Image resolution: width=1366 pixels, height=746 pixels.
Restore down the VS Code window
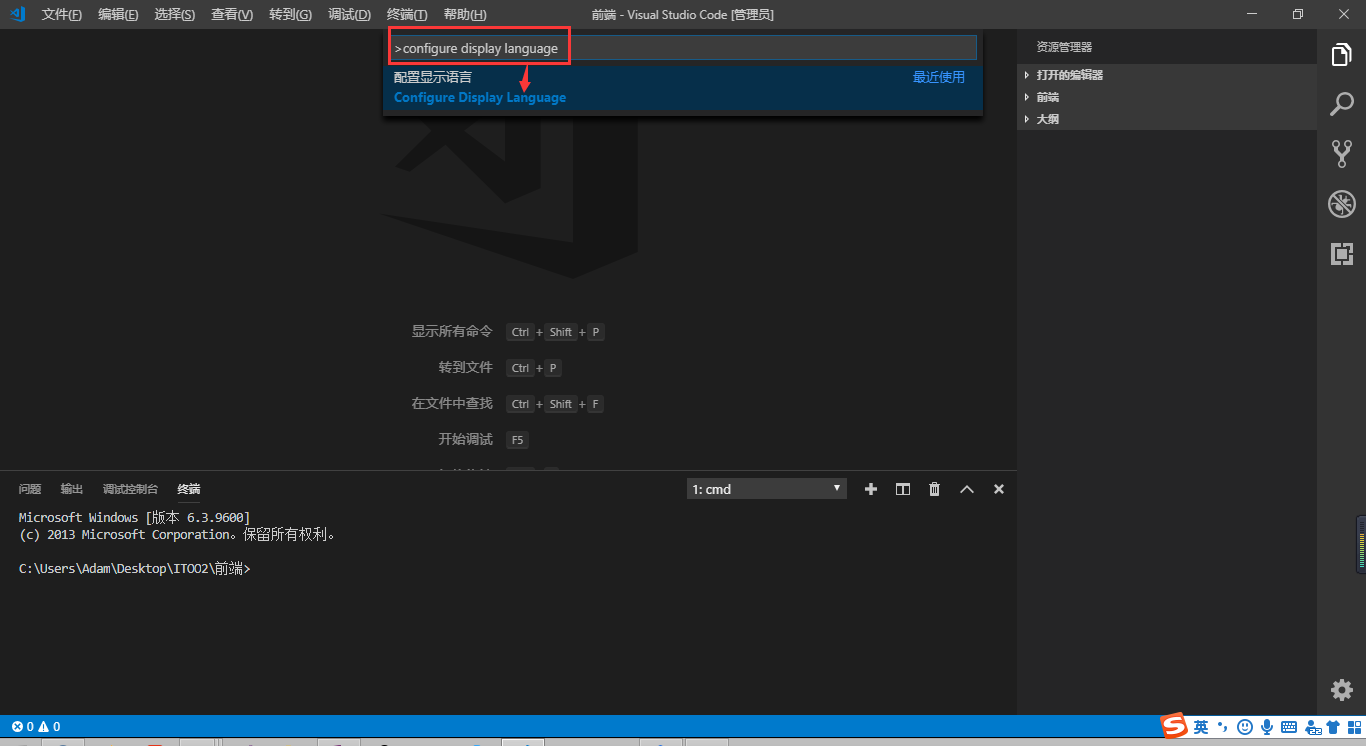1297,14
